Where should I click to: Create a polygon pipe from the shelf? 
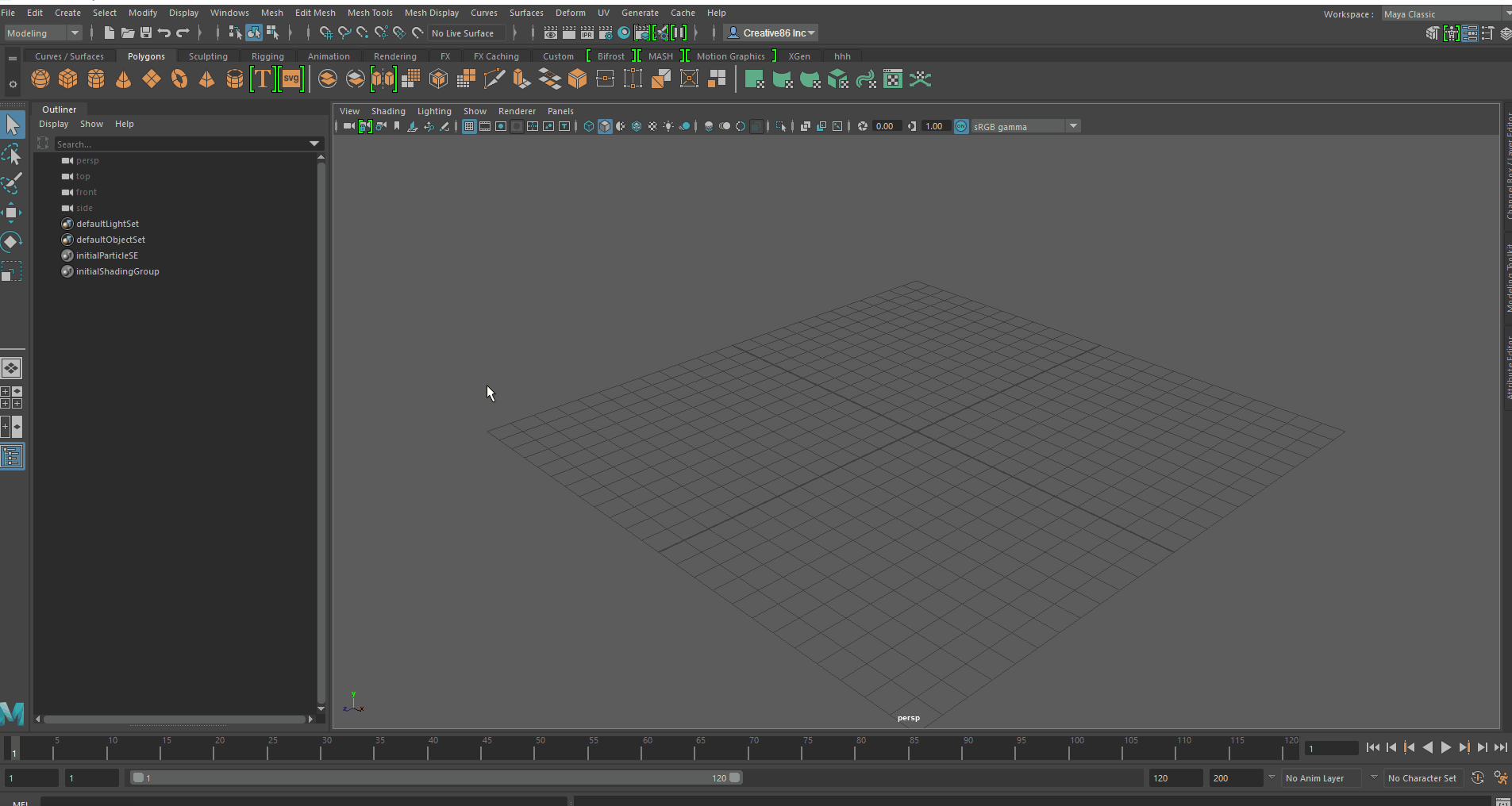coord(235,79)
